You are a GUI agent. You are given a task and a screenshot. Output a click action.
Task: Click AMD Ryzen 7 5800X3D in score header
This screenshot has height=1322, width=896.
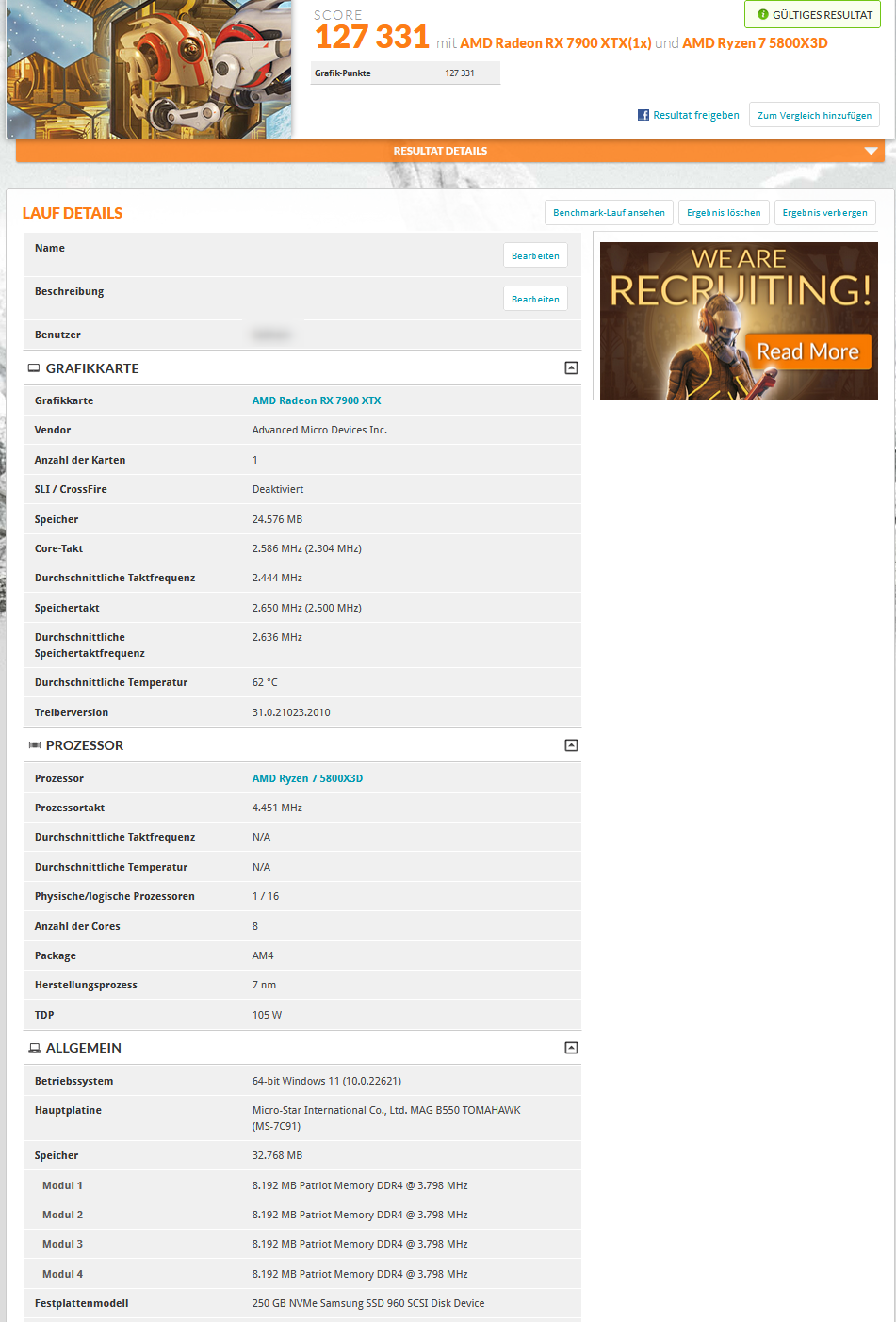click(755, 43)
